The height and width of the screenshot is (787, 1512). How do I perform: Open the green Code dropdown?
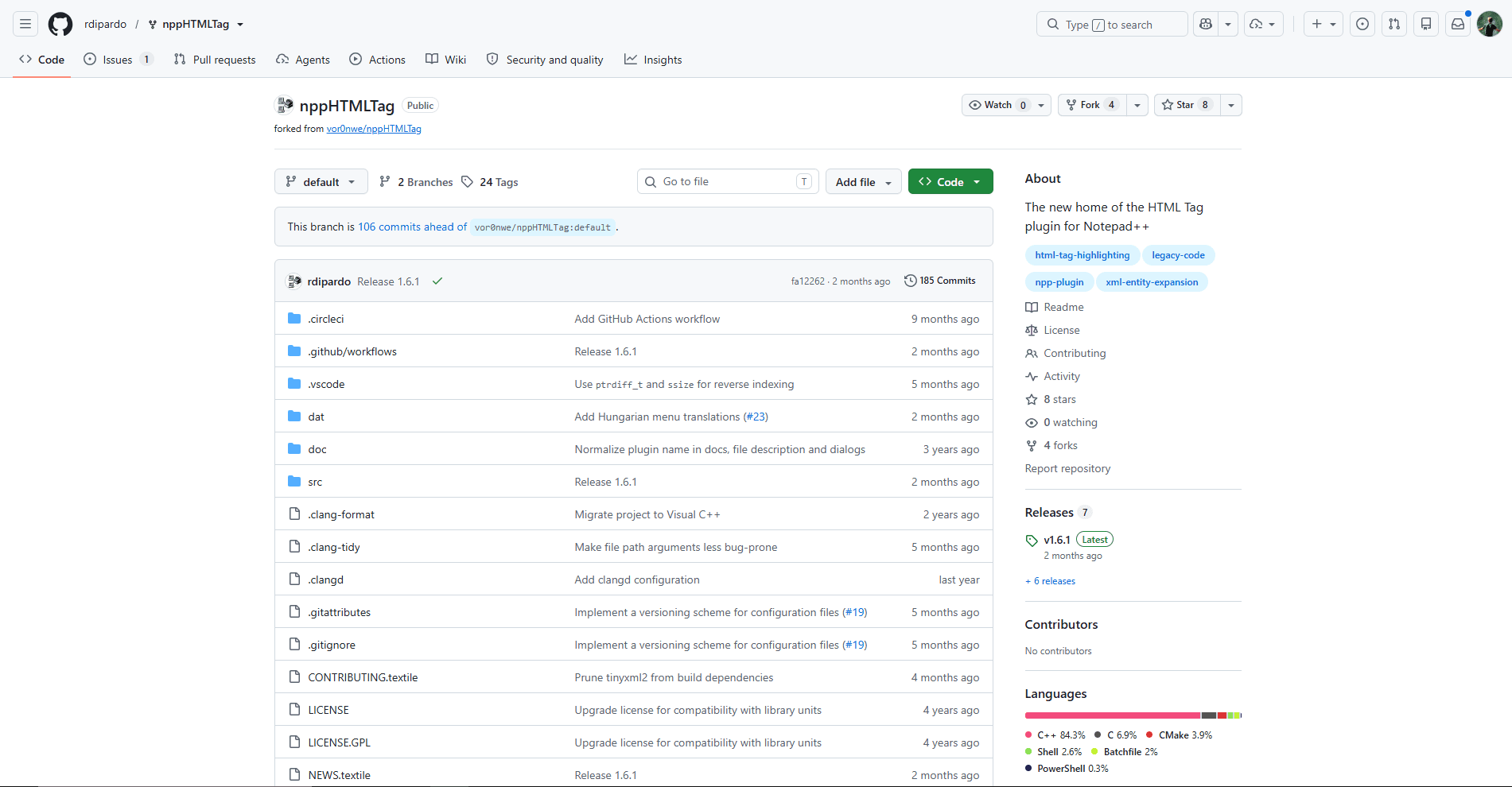950,182
